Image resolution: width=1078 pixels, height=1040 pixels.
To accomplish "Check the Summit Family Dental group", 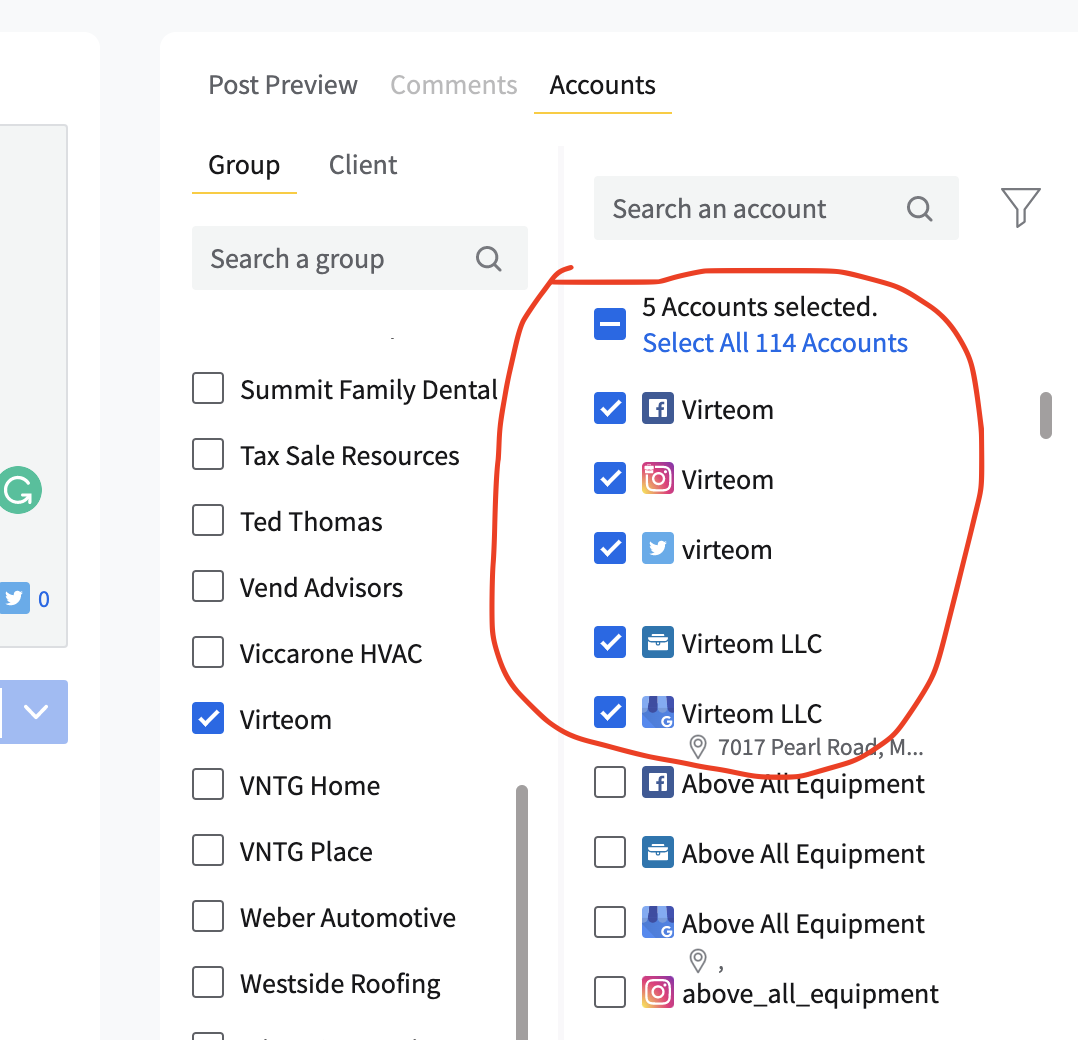I will point(208,389).
